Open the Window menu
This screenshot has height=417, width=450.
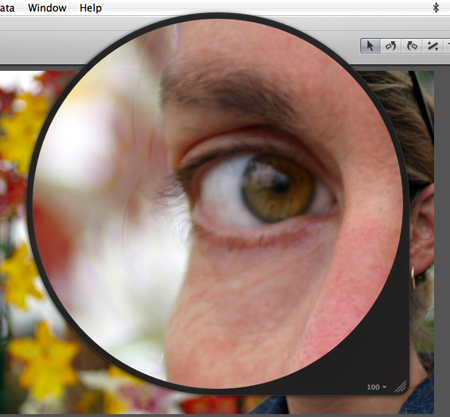47,8
